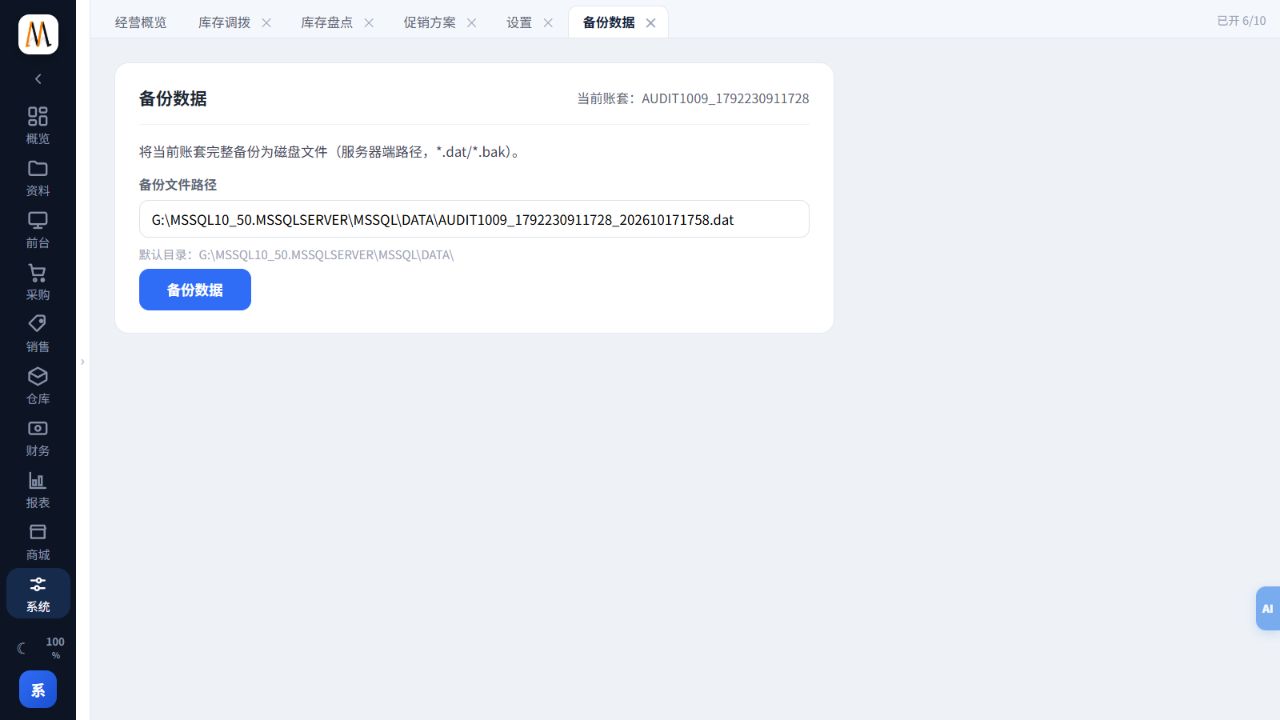Image resolution: width=1280 pixels, height=720 pixels.
Task: Close the 库存调拨 tab
Action: click(x=266, y=22)
